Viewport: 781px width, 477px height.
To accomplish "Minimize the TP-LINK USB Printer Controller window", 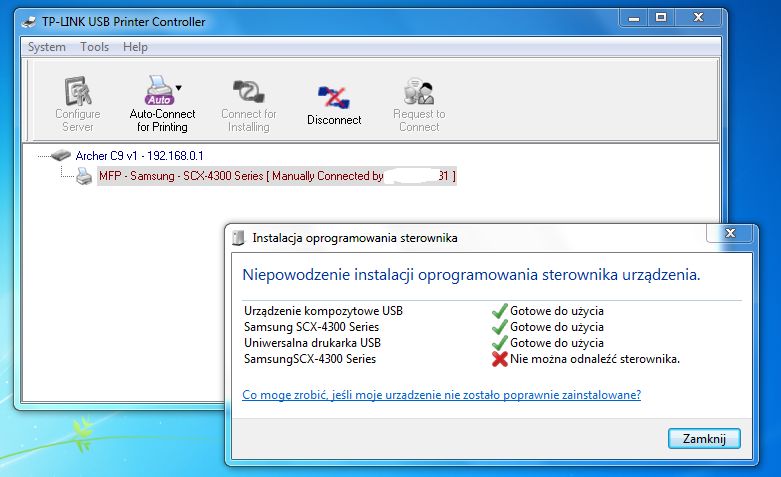I will [x=634, y=18].
